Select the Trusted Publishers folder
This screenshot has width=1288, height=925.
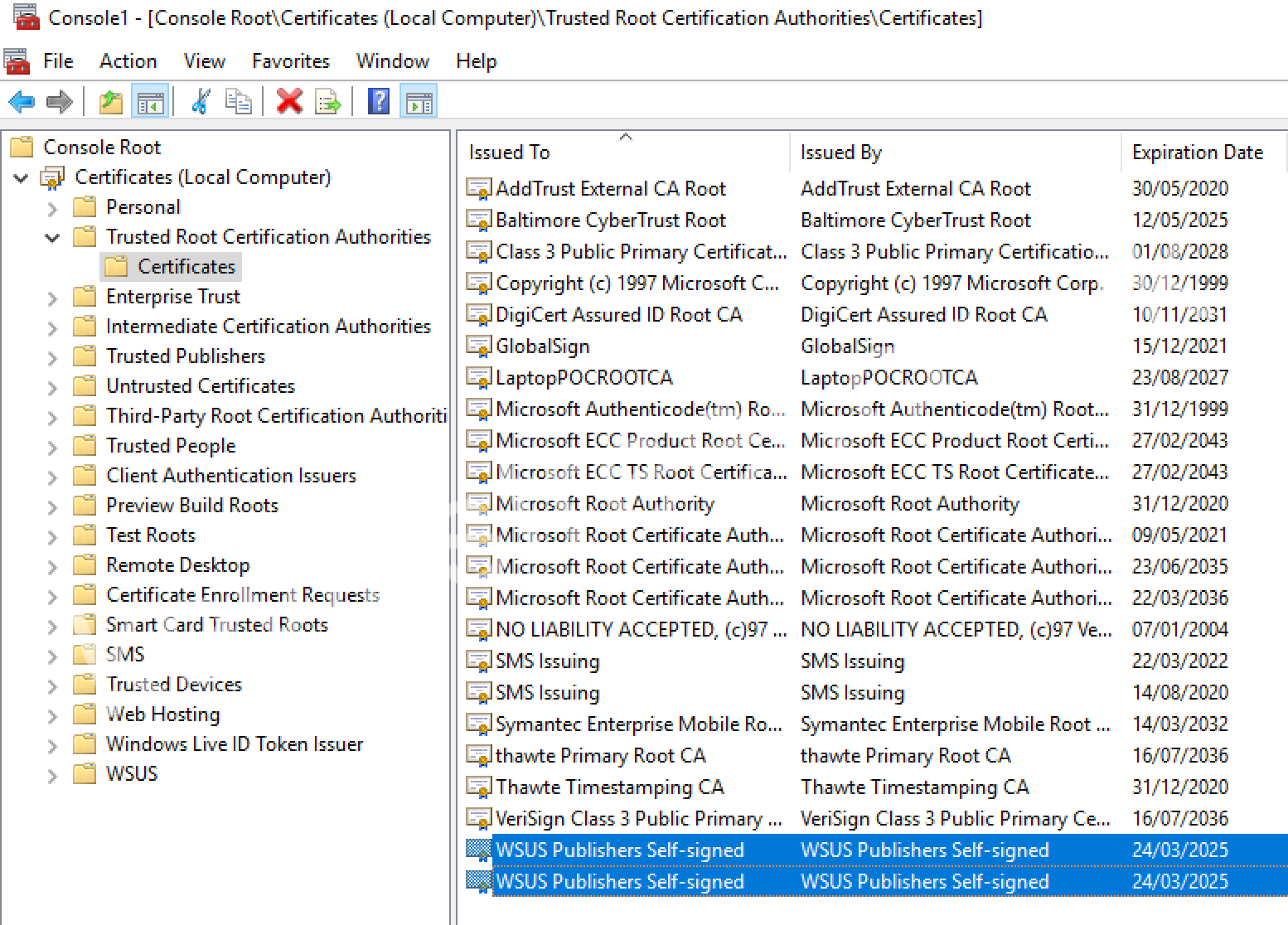(x=185, y=356)
